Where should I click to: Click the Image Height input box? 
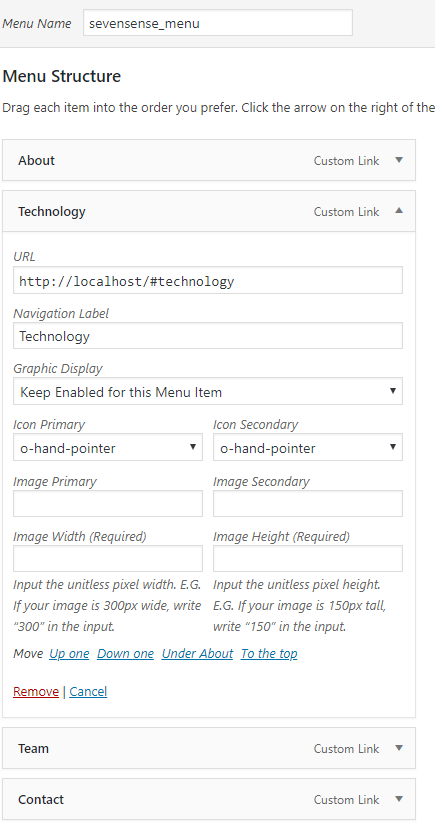pos(308,559)
